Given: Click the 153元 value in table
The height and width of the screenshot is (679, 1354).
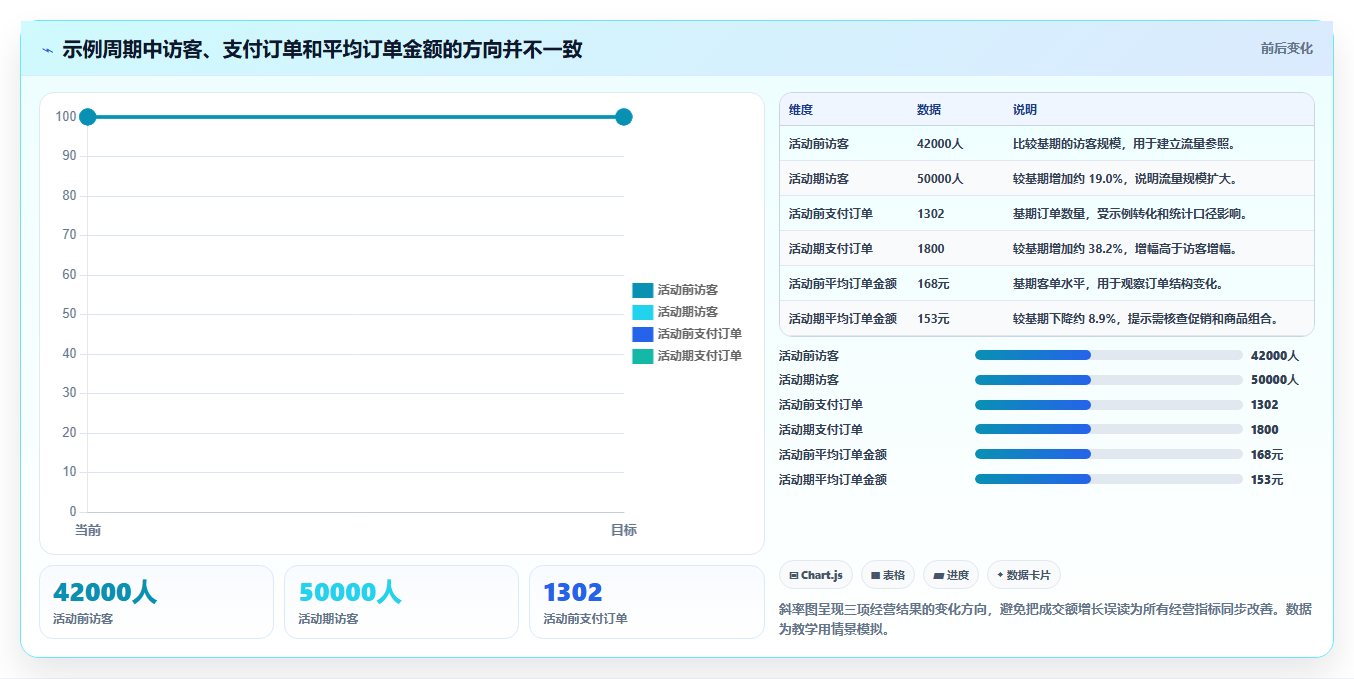Looking at the screenshot, I should (x=933, y=319).
